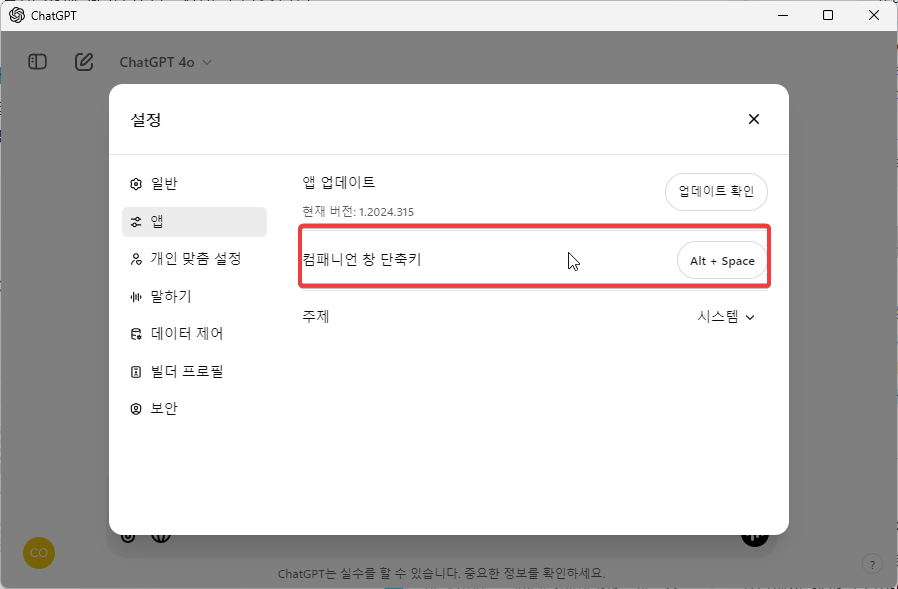Open attachments with the plus icon
Screen dimensions: 898x589
(127, 535)
